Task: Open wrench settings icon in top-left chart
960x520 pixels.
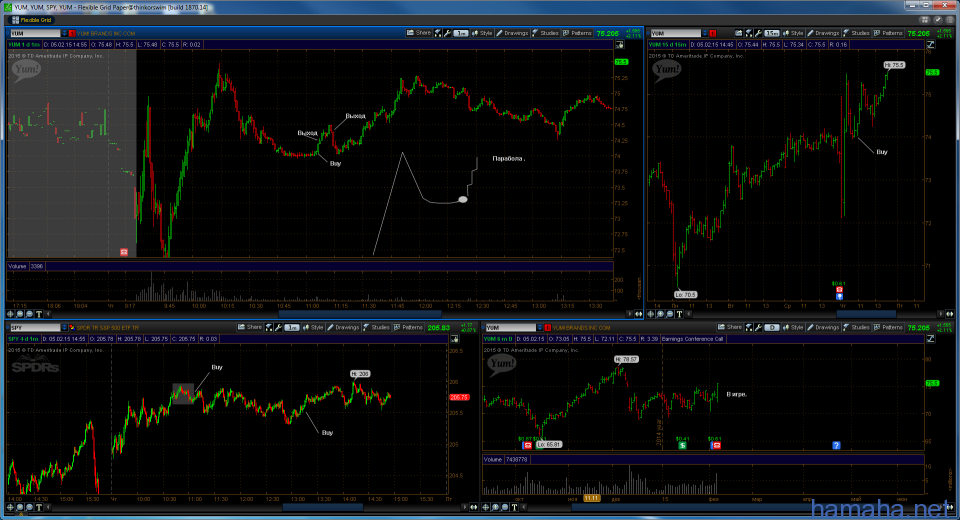Action: point(448,33)
